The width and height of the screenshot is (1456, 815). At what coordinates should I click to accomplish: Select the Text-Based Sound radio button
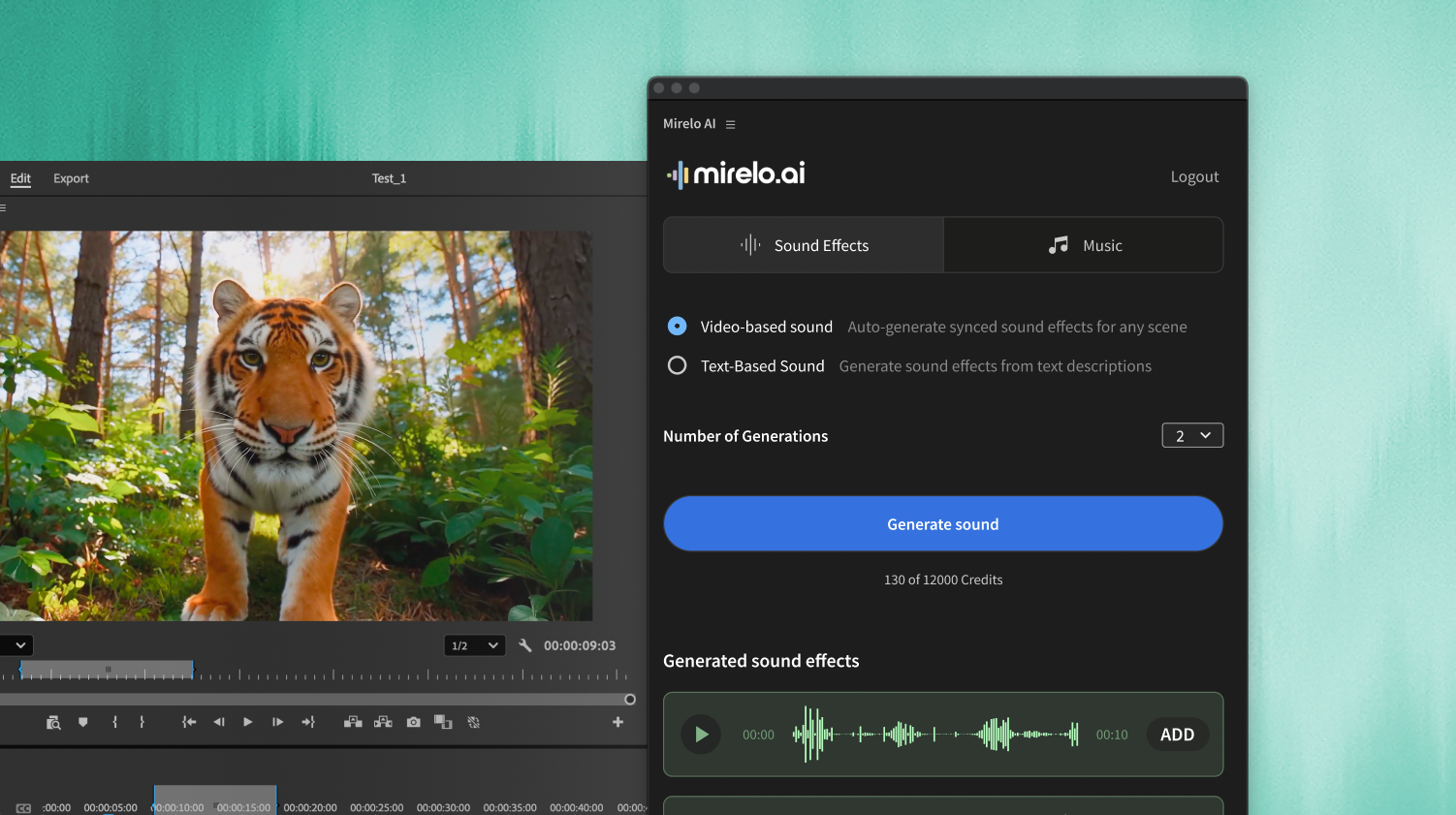pos(677,365)
